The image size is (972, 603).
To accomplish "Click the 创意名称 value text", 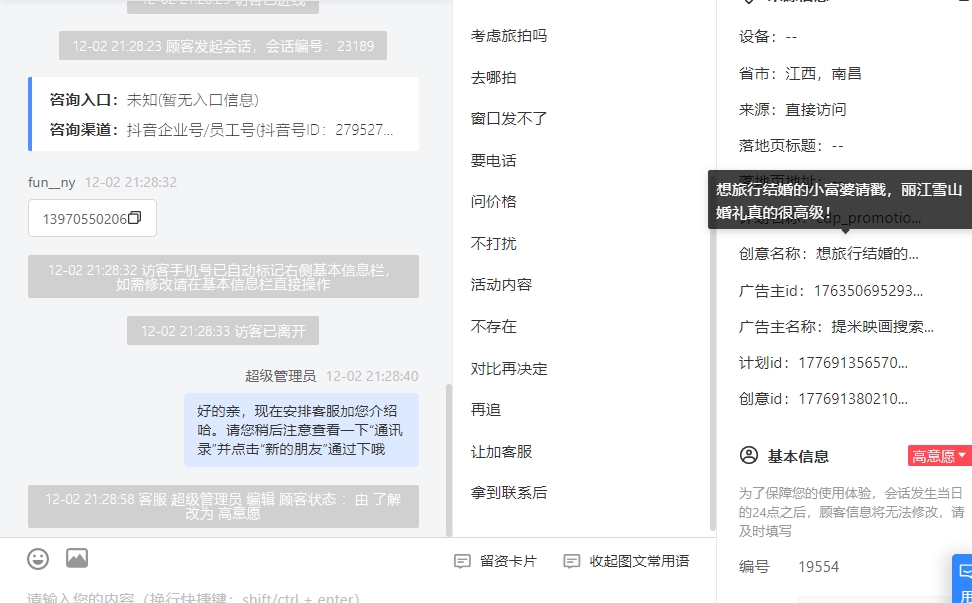I will click(x=867, y=253).
